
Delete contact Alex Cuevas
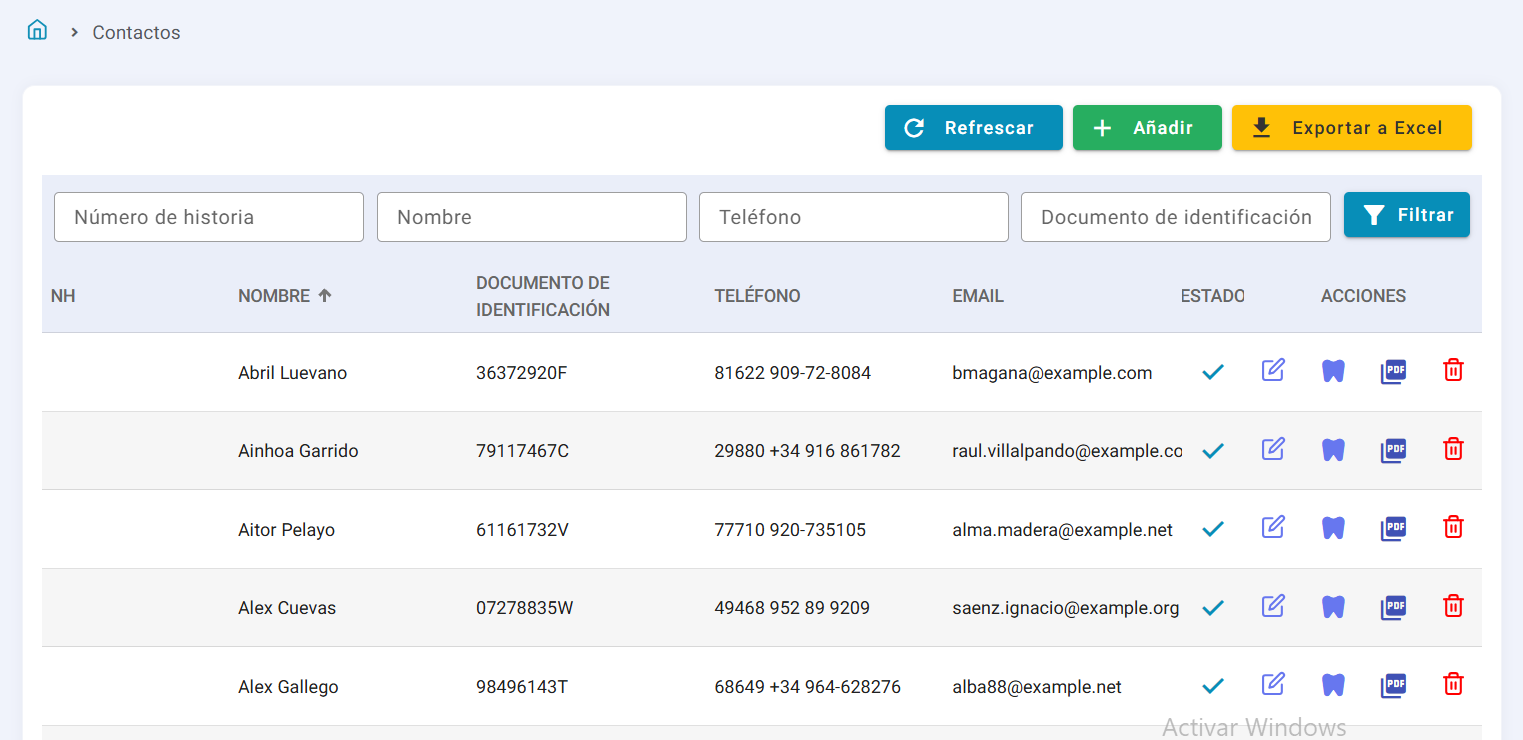click(1453, 606)
